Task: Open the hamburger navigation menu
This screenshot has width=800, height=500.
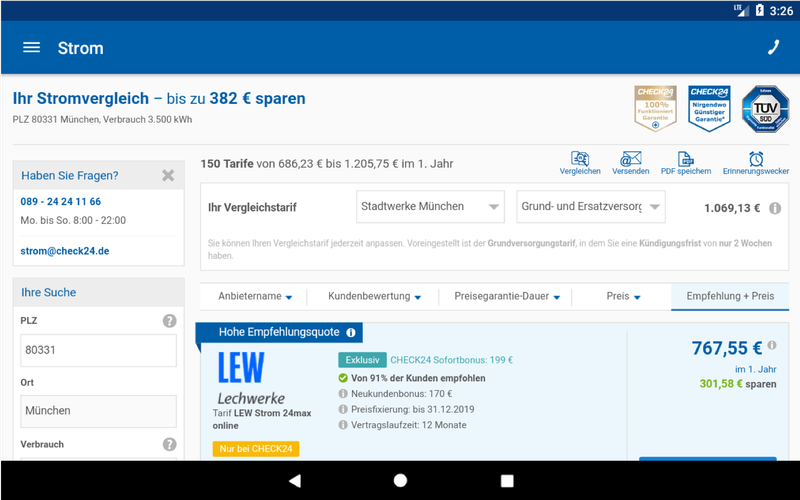Action: click(x=31, y=47)
